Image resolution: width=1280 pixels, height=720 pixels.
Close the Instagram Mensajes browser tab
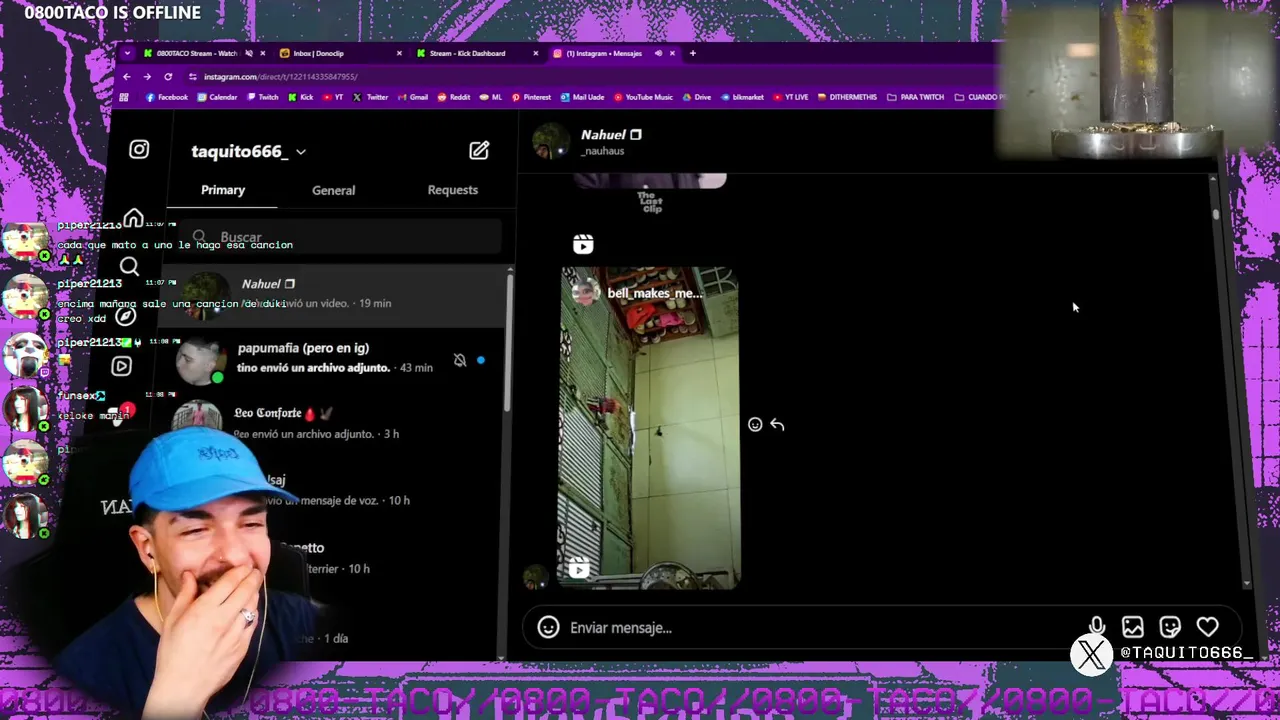673,53
